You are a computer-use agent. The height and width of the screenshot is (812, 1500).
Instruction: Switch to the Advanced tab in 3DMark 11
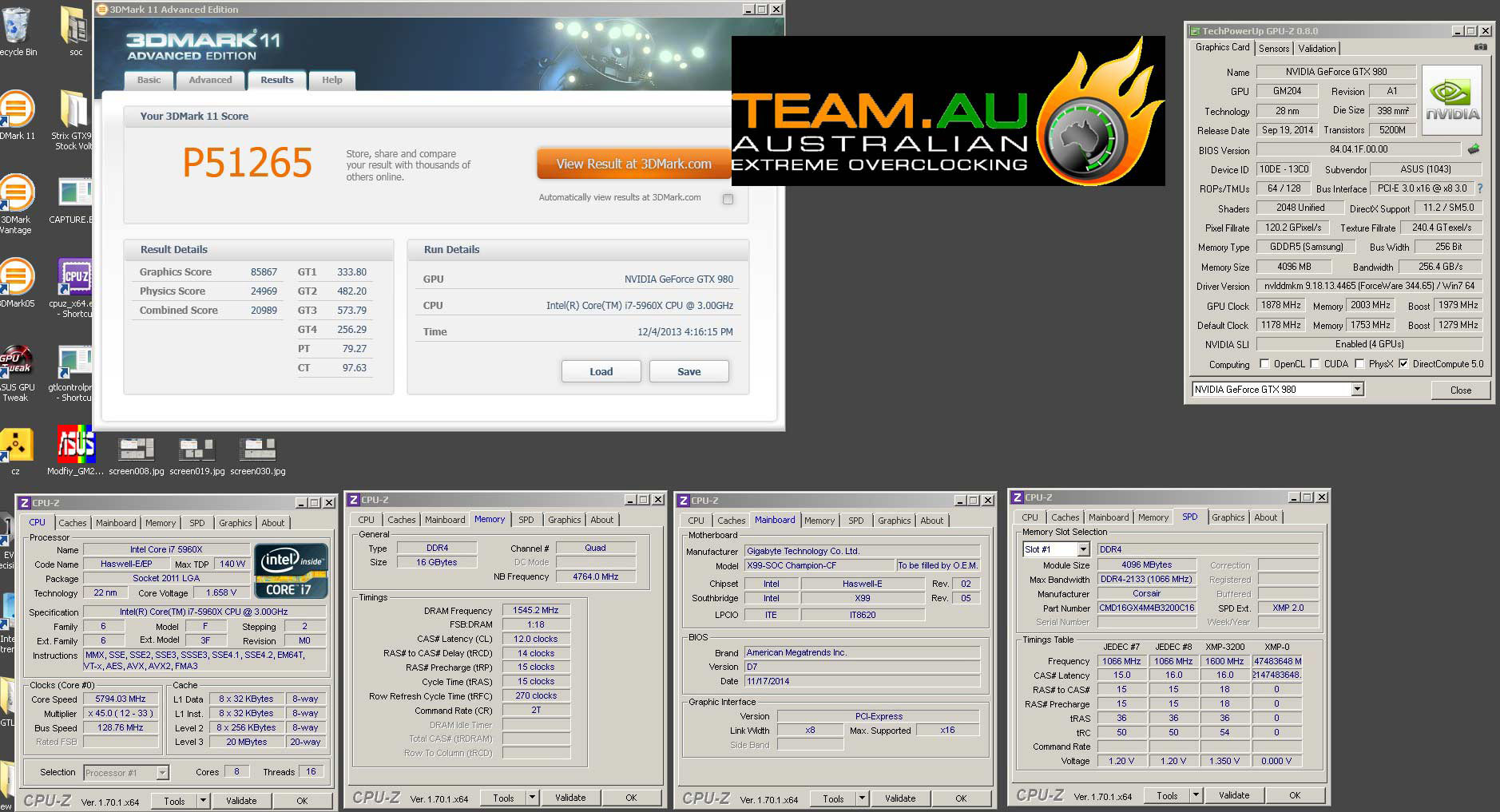click(x=210, y=80)
